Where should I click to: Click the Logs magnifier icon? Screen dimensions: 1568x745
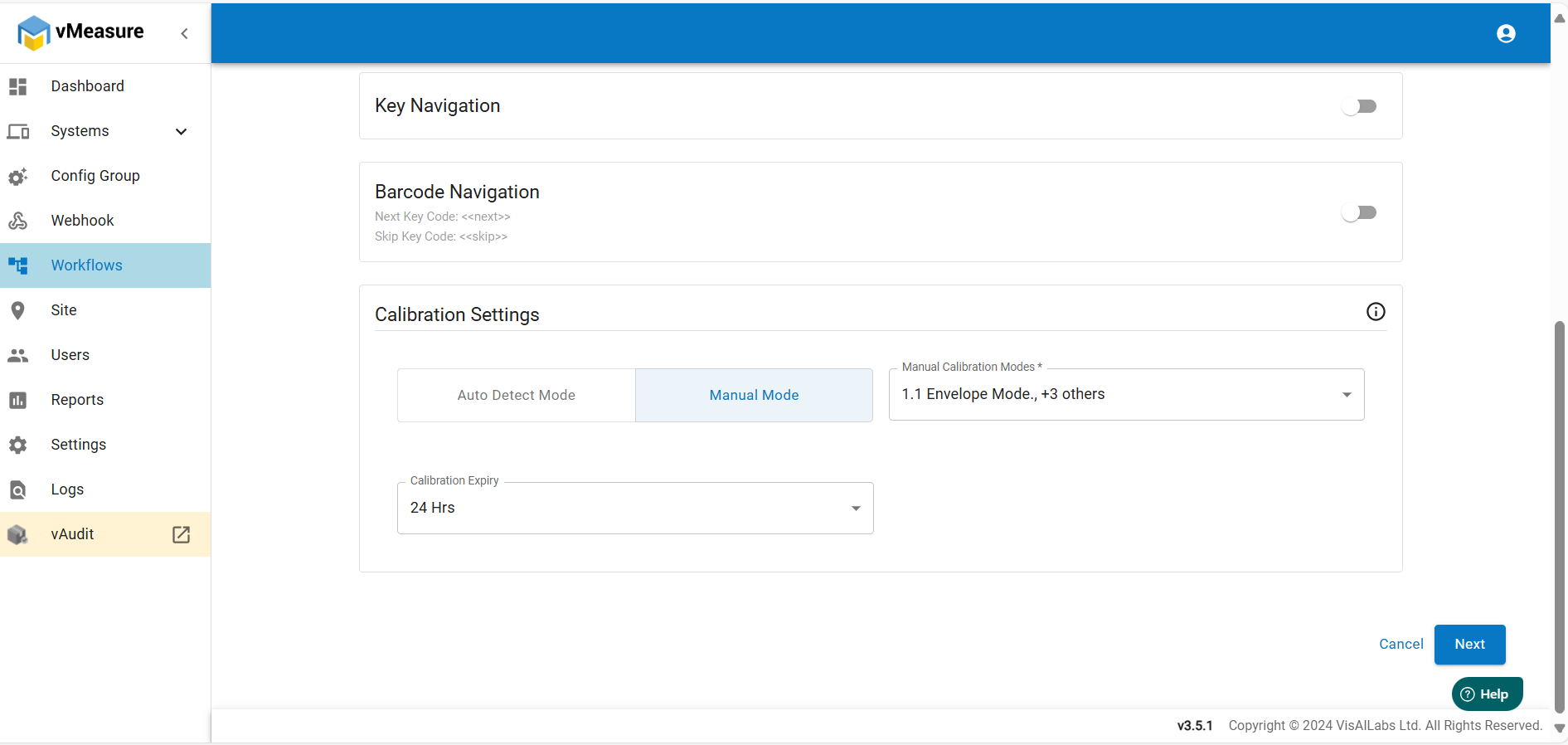18,489
